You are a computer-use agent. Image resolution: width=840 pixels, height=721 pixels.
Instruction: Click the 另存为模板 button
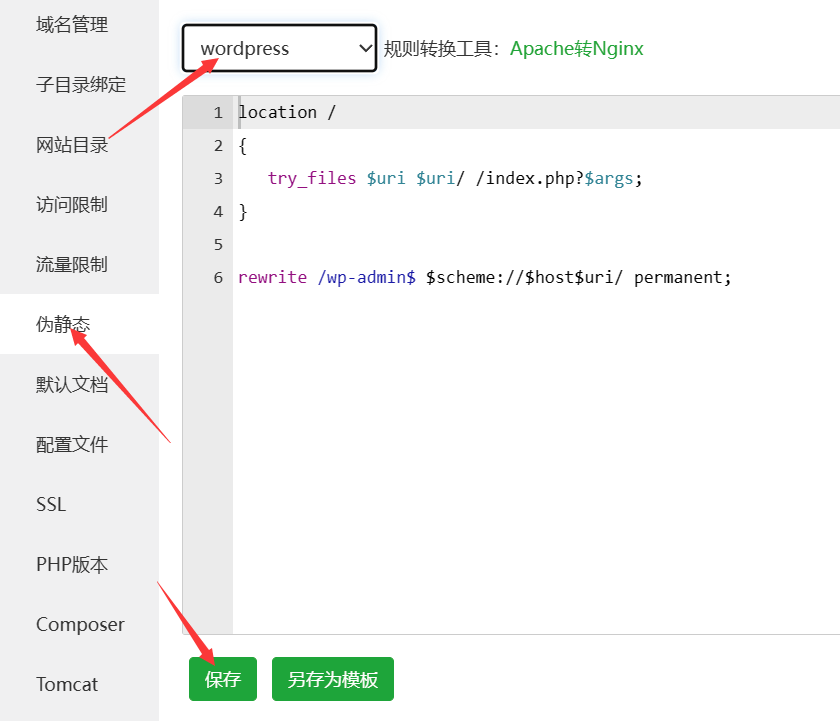pos(333,680)
